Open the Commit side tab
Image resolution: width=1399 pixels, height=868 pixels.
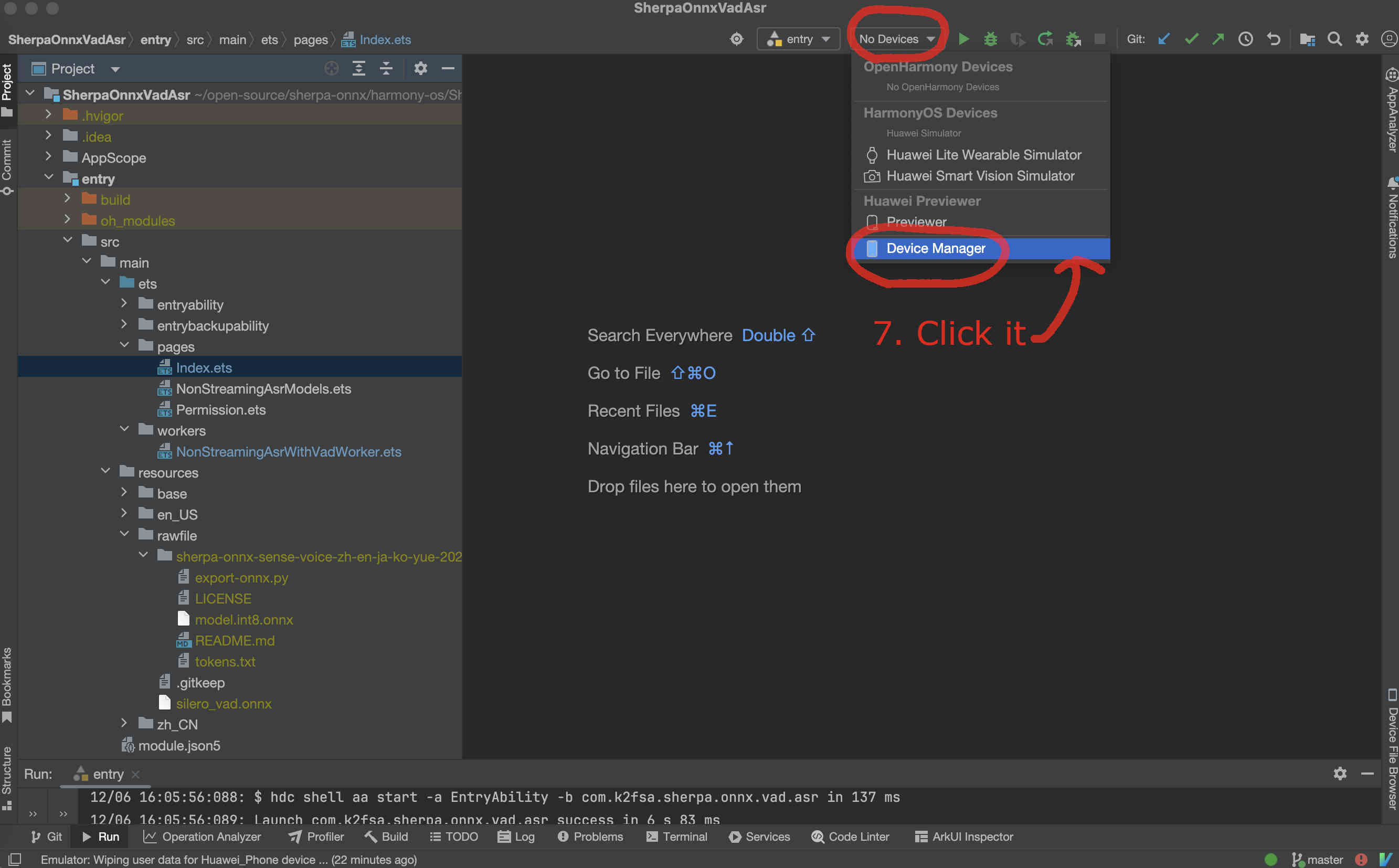(7, 166)
